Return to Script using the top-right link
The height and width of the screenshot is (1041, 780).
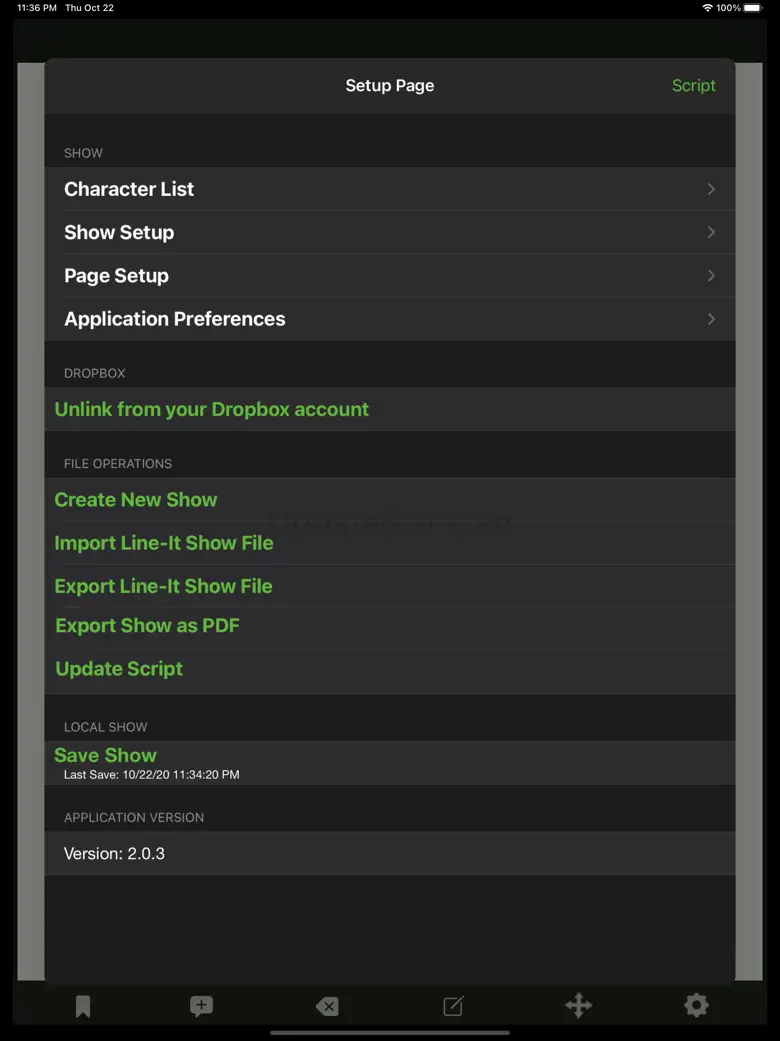[693, 86]
